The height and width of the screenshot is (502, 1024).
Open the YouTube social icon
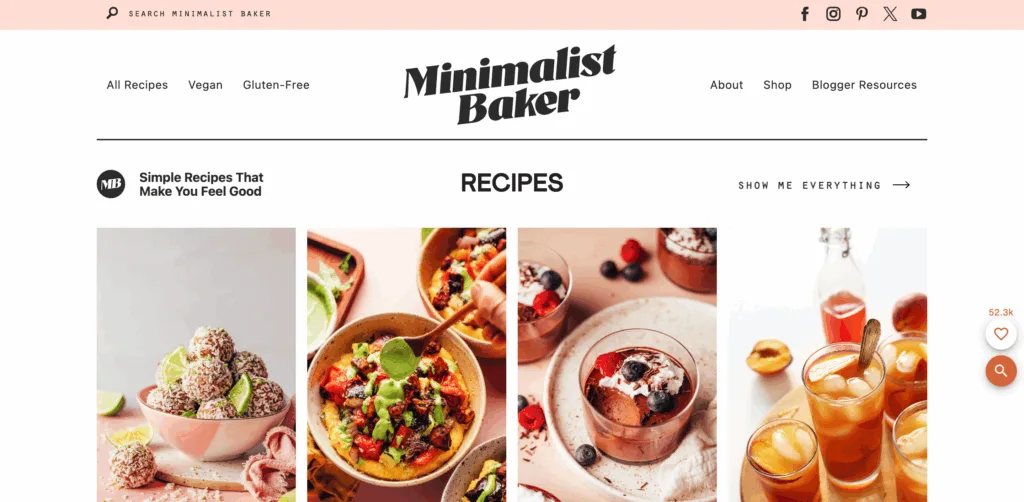pos(919,14)
